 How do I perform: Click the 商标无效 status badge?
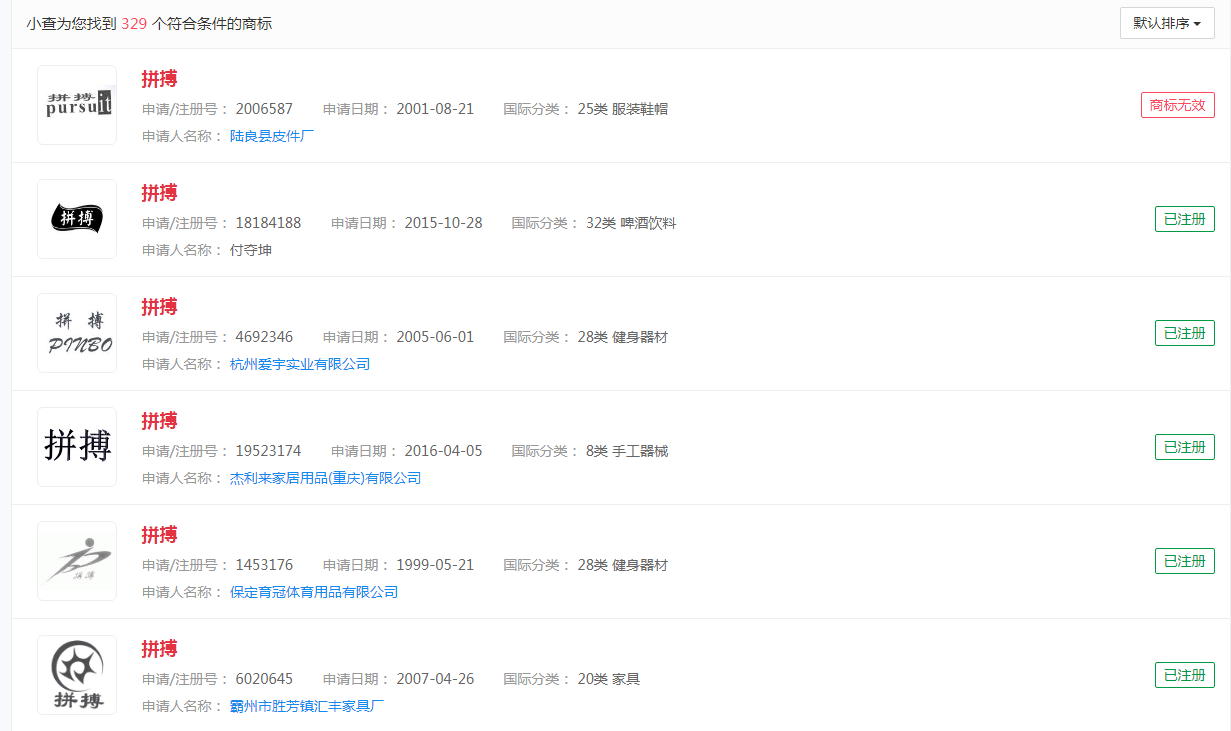click(x=1178, y=105)
